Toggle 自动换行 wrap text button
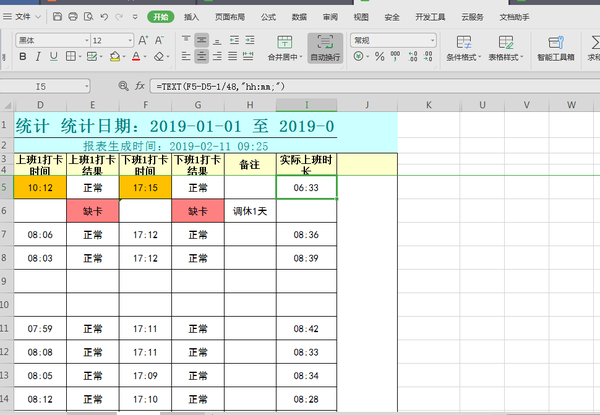Viewport: 600px width, 415px height. coord(325,48)
